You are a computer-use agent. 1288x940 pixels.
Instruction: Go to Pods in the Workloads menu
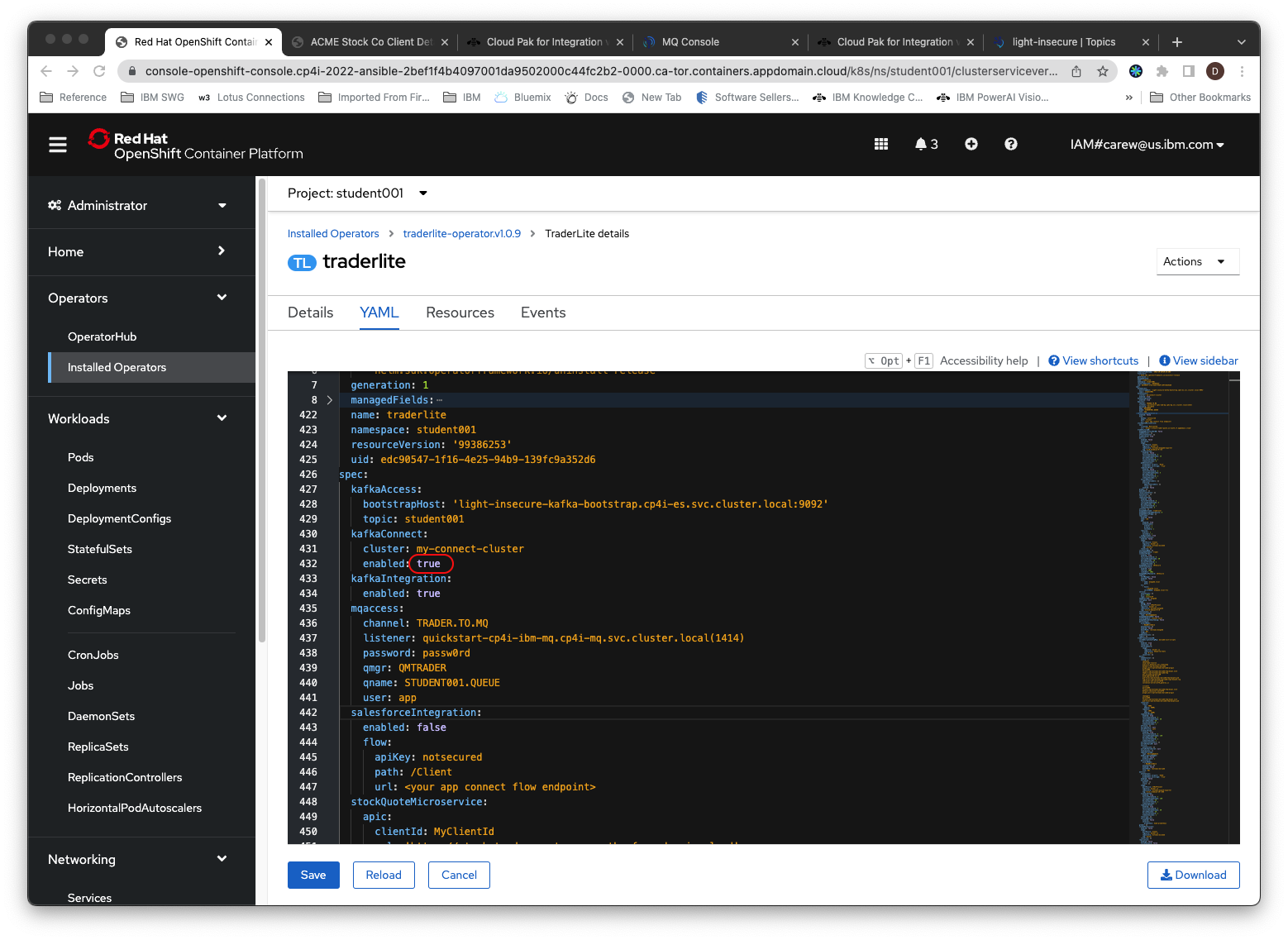80,457
